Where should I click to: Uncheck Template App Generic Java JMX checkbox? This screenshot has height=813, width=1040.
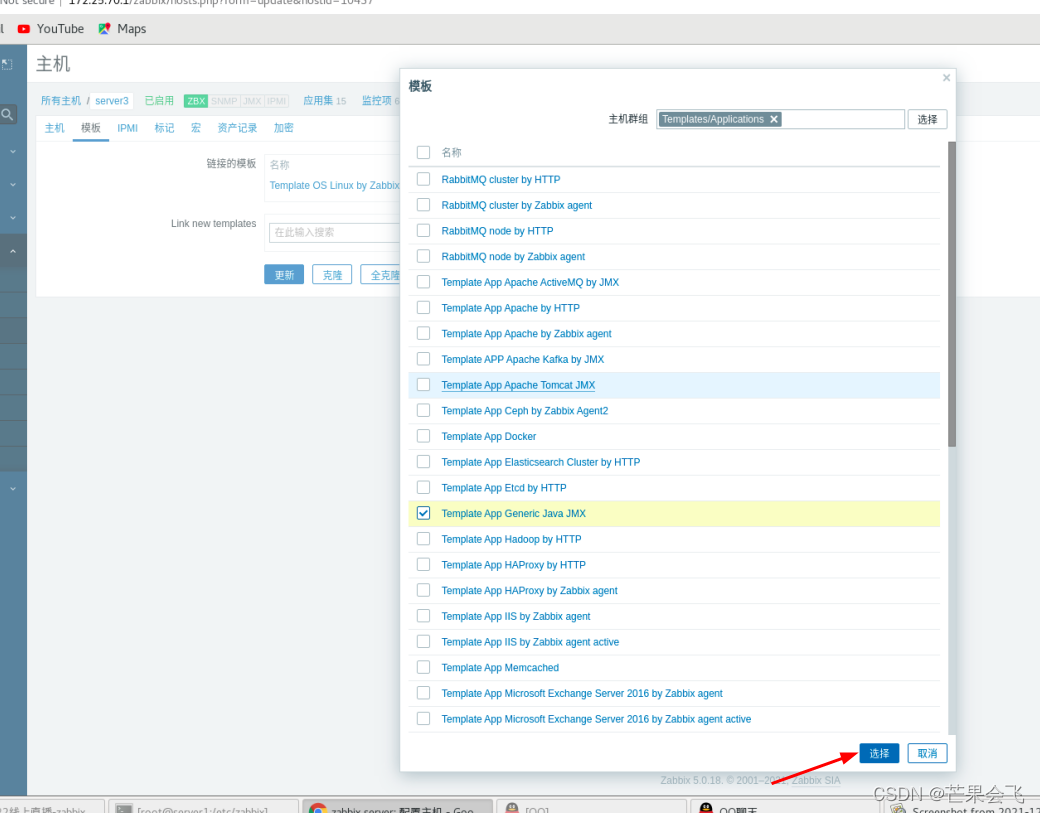[423, 513]
